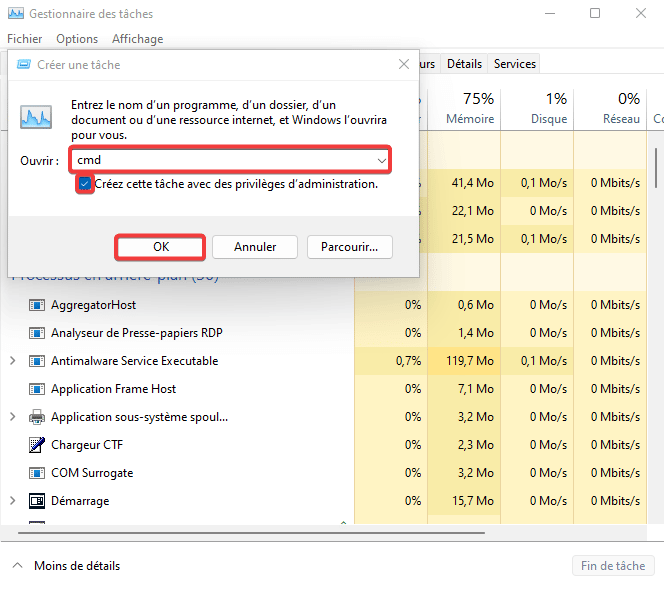The height and width of the screenshot is (589, 664).
Task: Click the 21,5 Mo memory cell
Action: coord(464,239)
